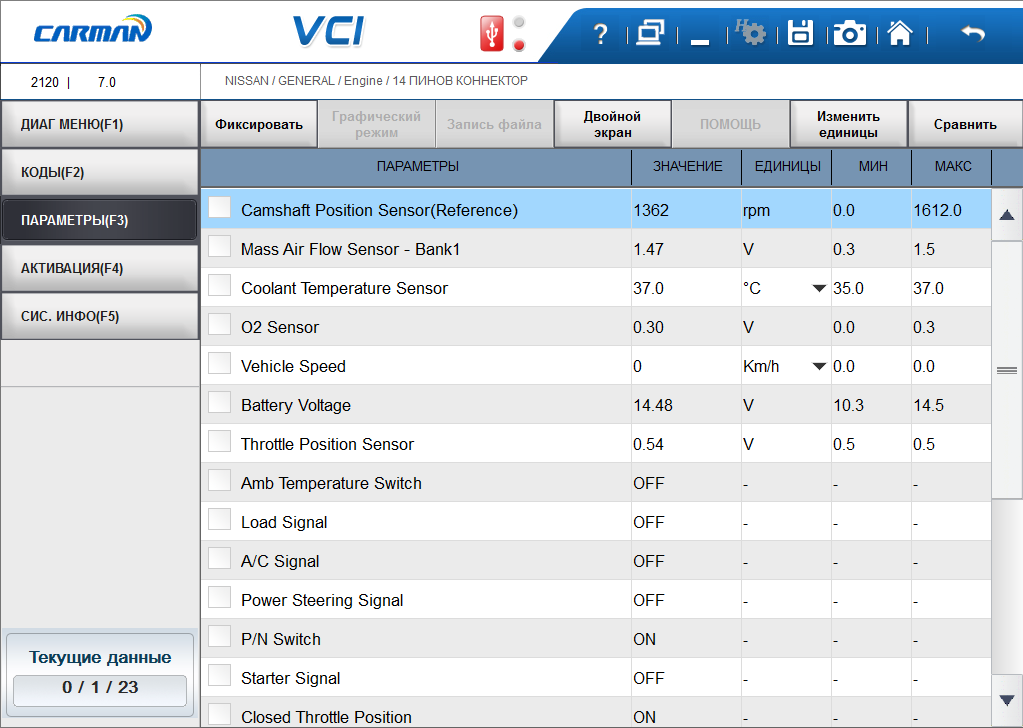Open the °C unit dropdown for coolant temperature
The image size is (1023, 728).
(x=819, y=288)
